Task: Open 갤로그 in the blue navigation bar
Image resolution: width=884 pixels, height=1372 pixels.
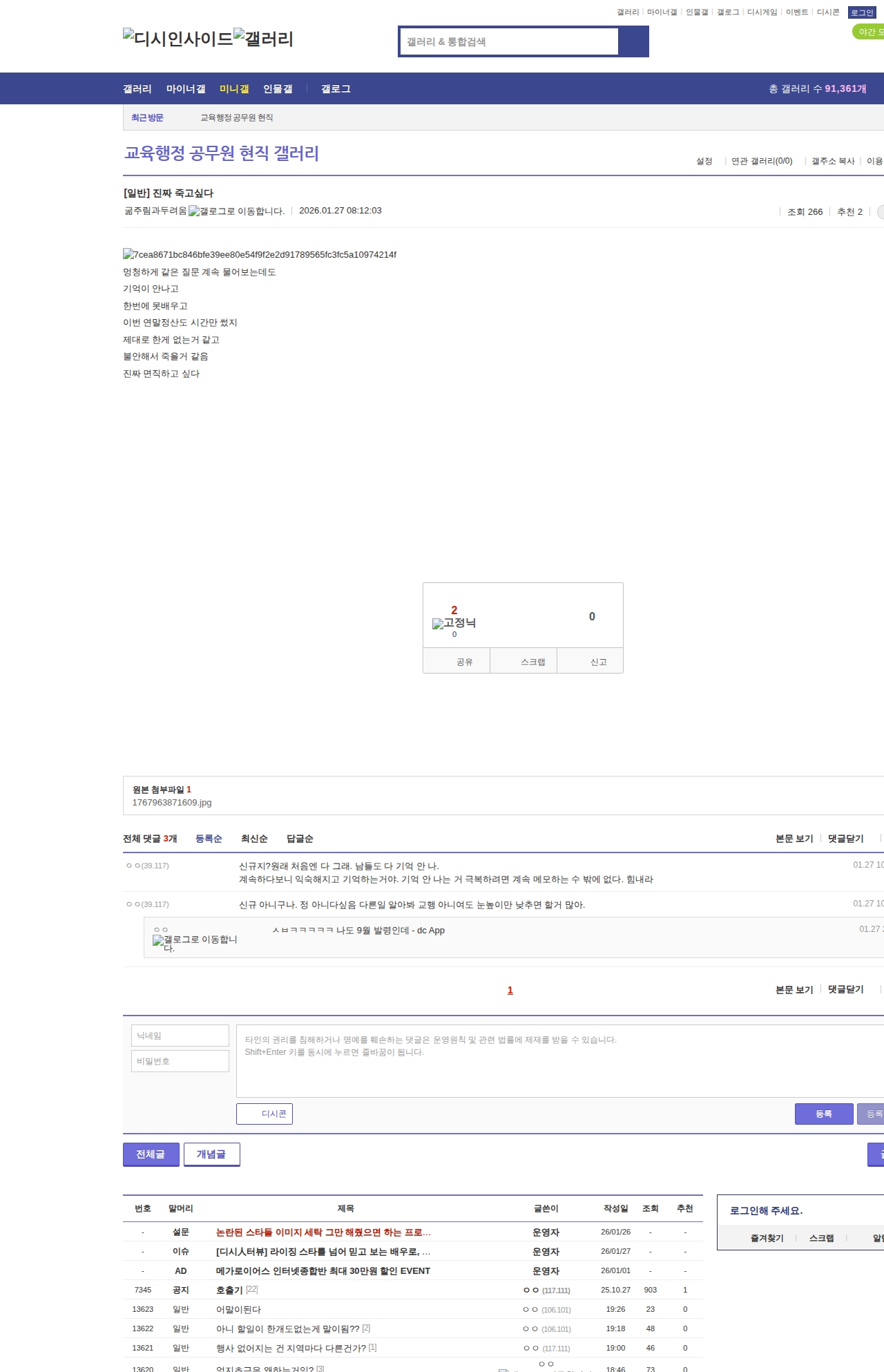Action: (x=336, y=88)
